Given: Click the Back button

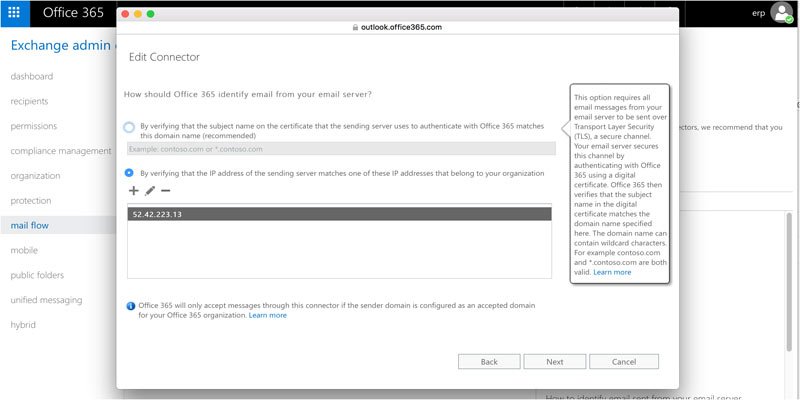Looking at the screenshot, I should (x=489, y=362).
